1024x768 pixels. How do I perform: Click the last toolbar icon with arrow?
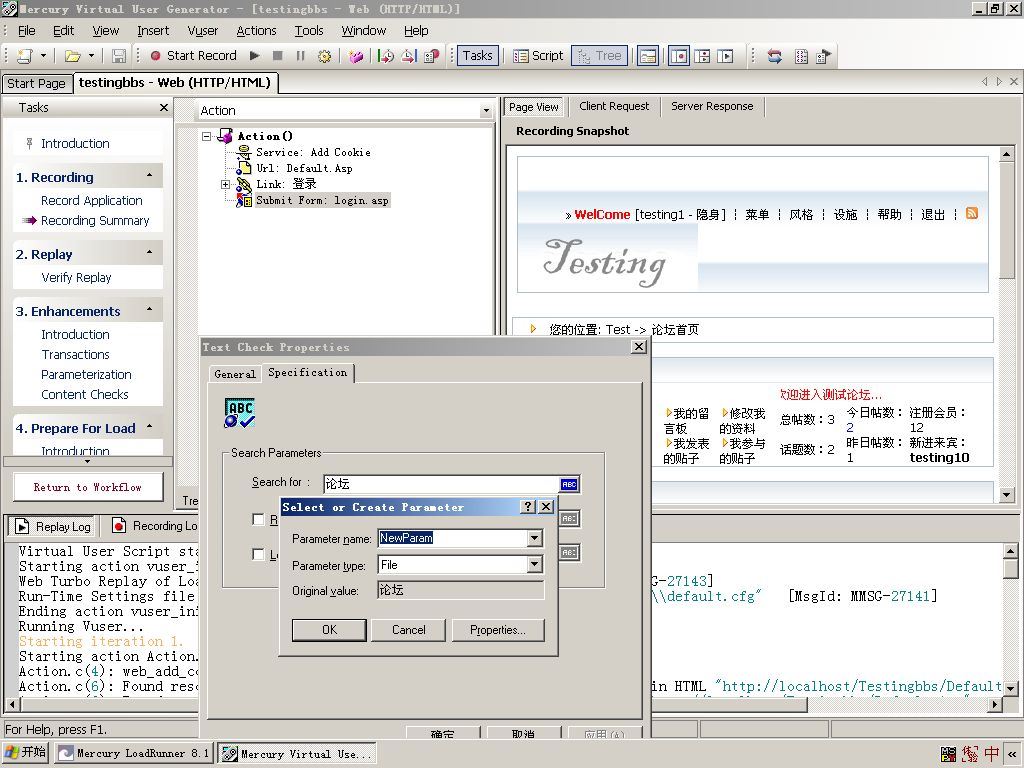[824, 56]
